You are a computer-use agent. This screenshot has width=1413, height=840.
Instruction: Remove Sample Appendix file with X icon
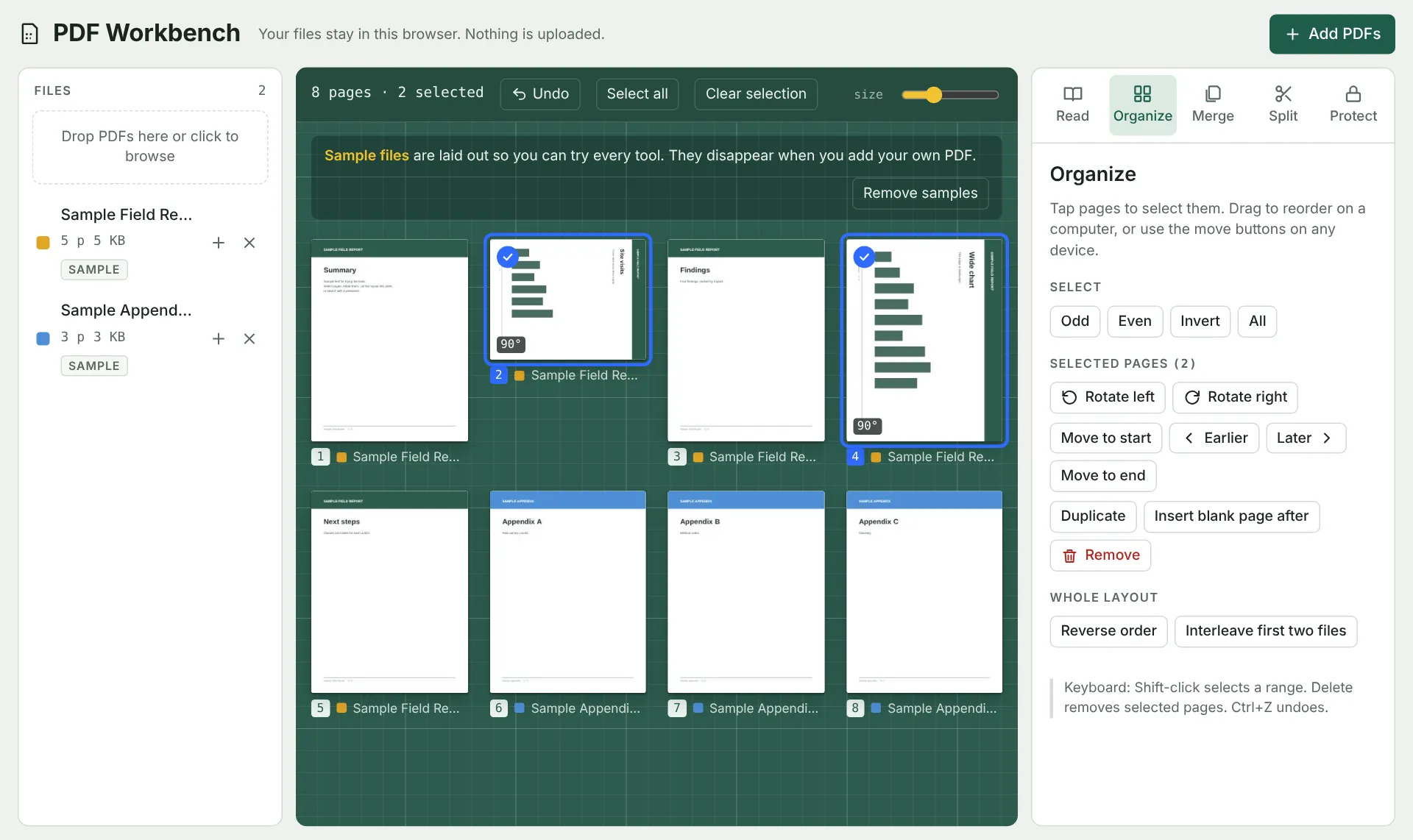[x=249, y=339]
